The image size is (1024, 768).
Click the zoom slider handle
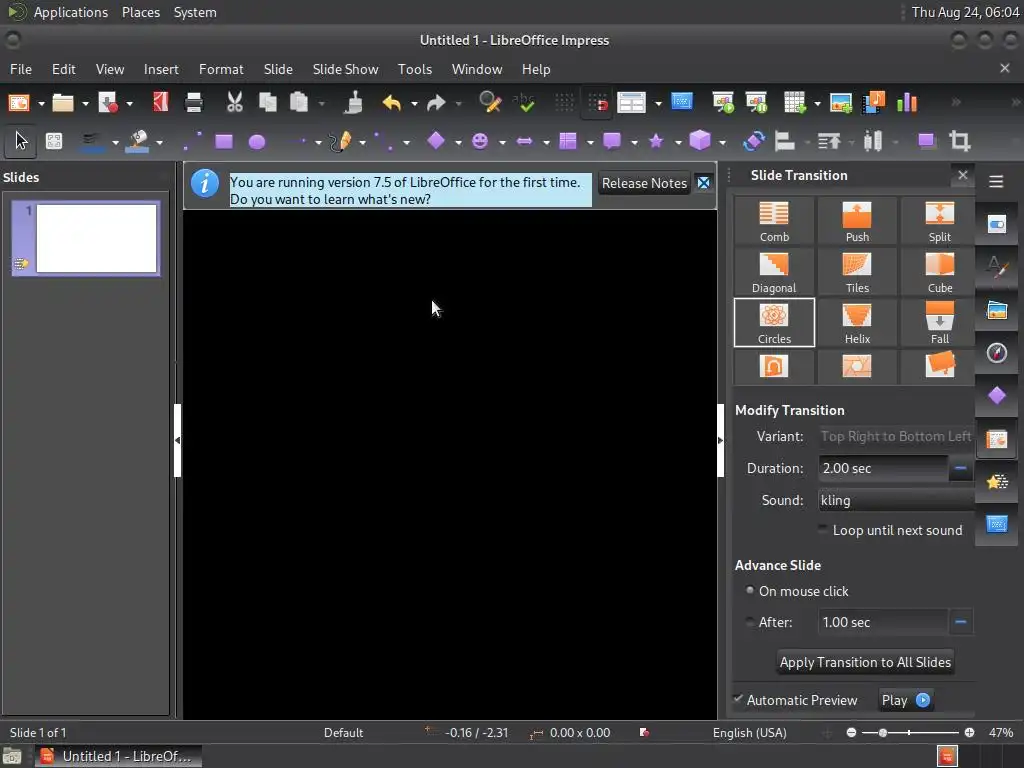(882, 733)
